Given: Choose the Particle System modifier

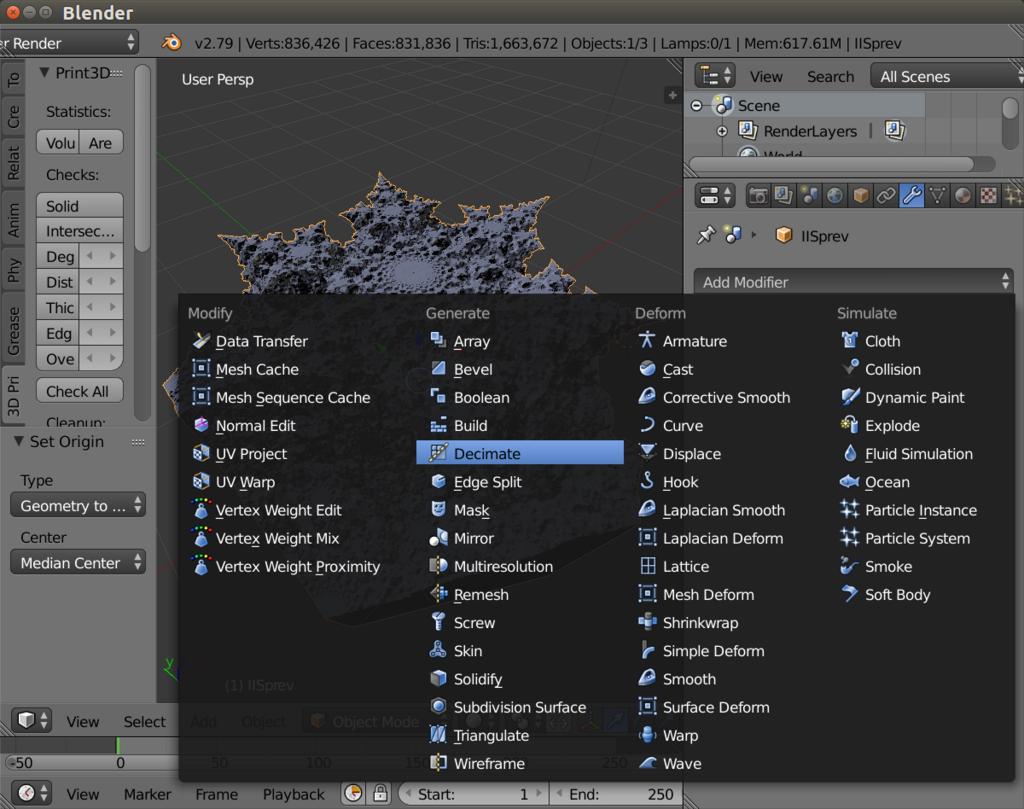Looking at the screenshot, I should point(917,538).
